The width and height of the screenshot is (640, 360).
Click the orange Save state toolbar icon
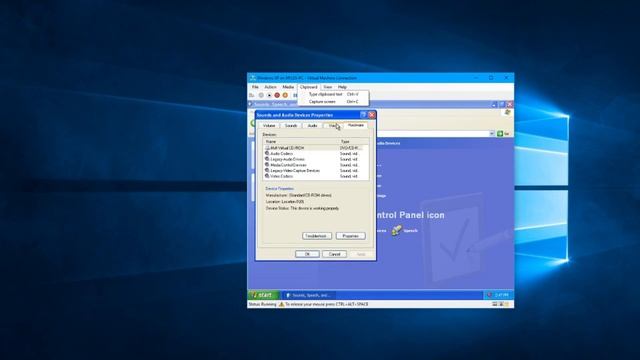pos(285,95)
